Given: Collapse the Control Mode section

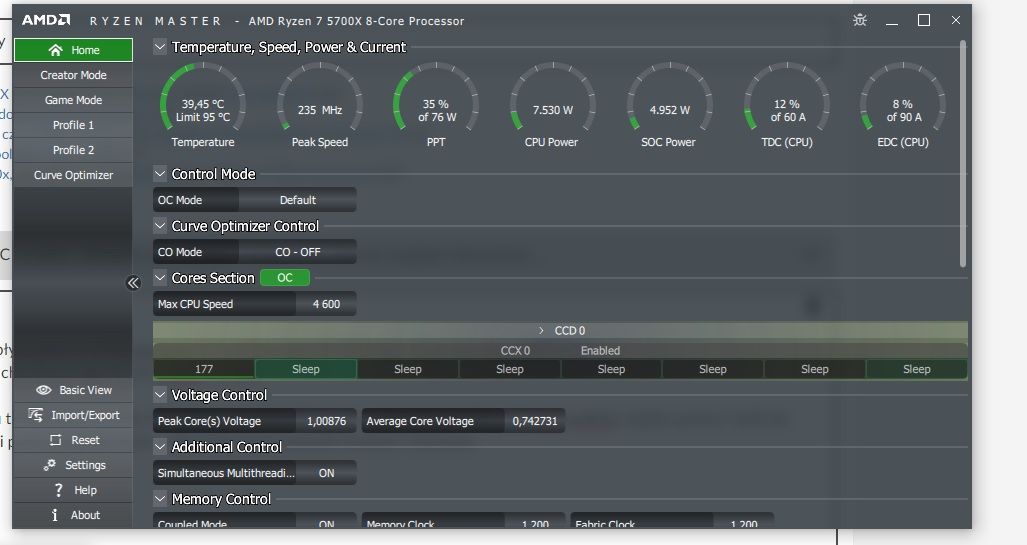Looking at the screenshot, I should tap(159, 174).
